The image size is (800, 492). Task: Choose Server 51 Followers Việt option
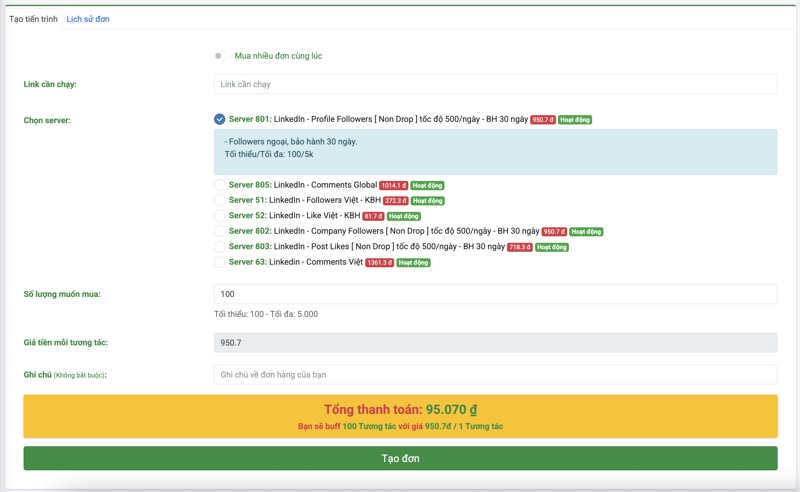click(220, 200)
